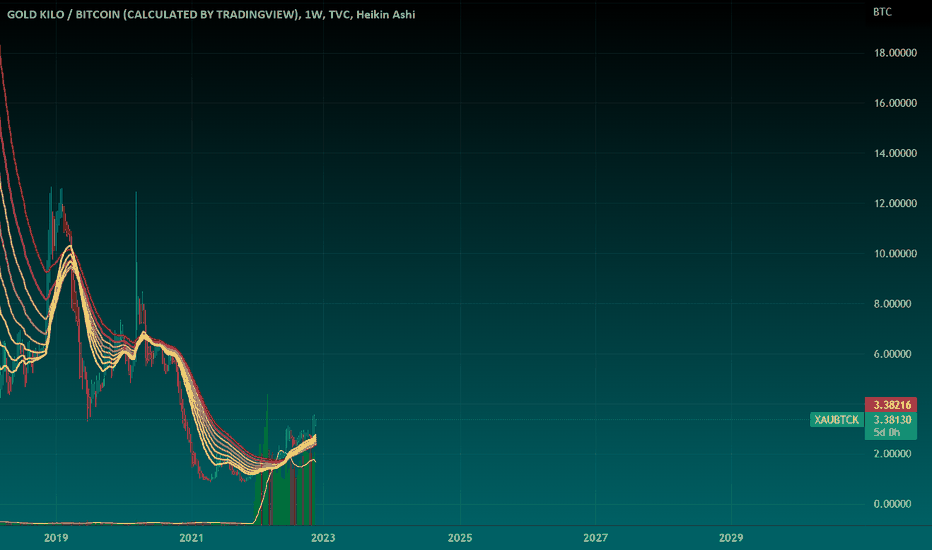932x550 pixels.
Task: Click the 2023 label on the time axis
Action: 323,538
